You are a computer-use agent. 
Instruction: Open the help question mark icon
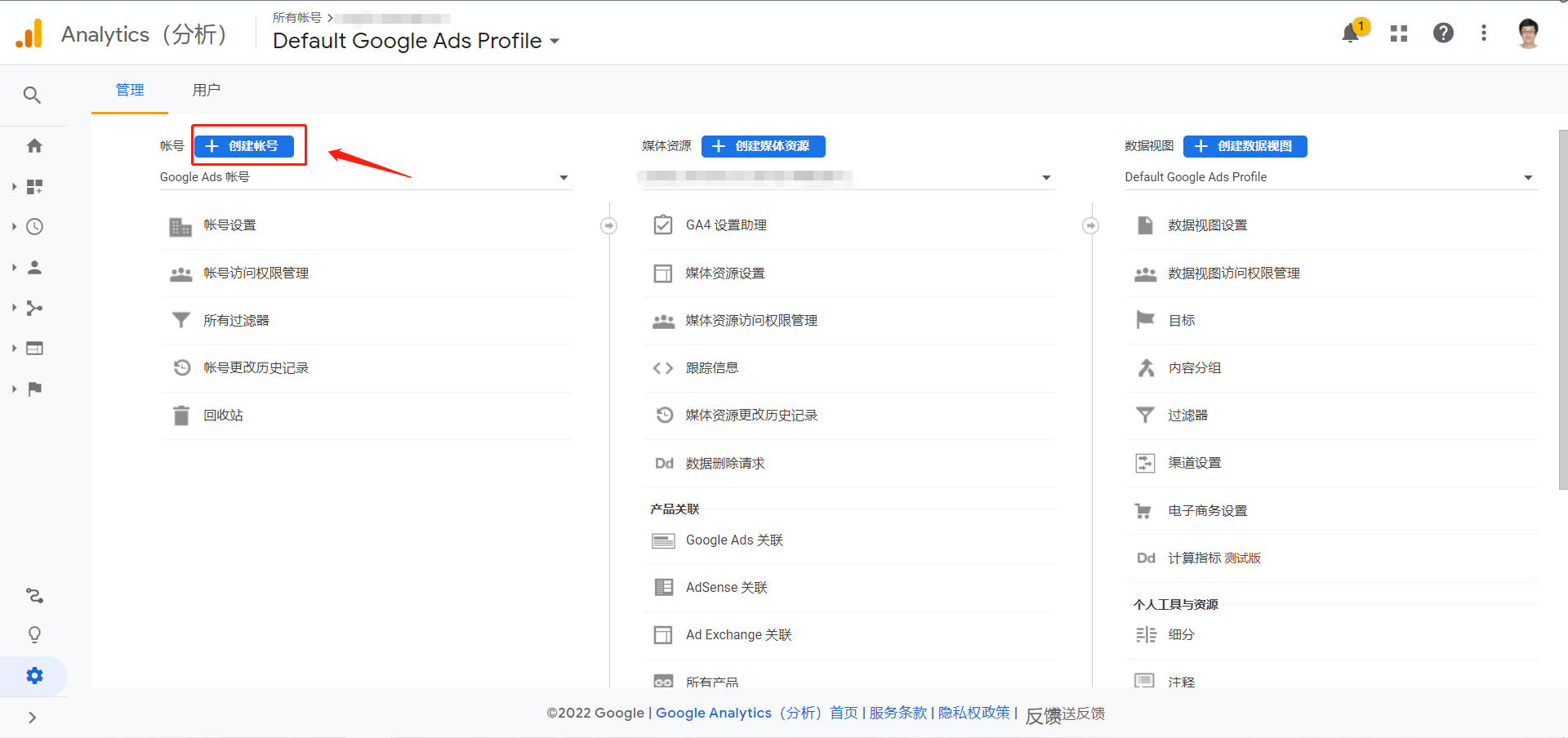pos(1443,33)
